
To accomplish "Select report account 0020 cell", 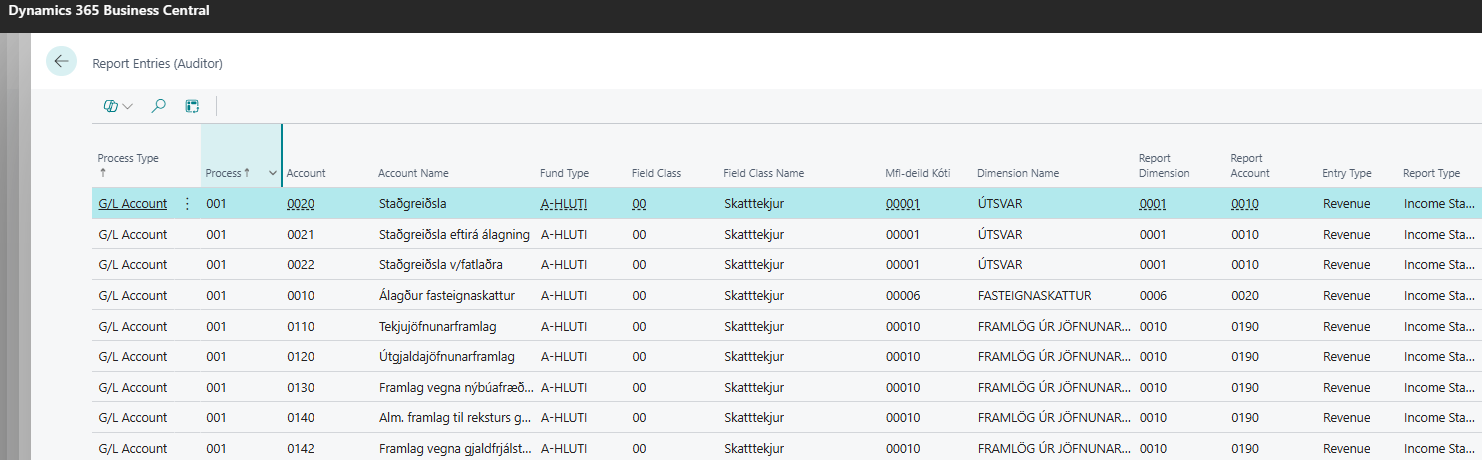I will click(1245, 296).
